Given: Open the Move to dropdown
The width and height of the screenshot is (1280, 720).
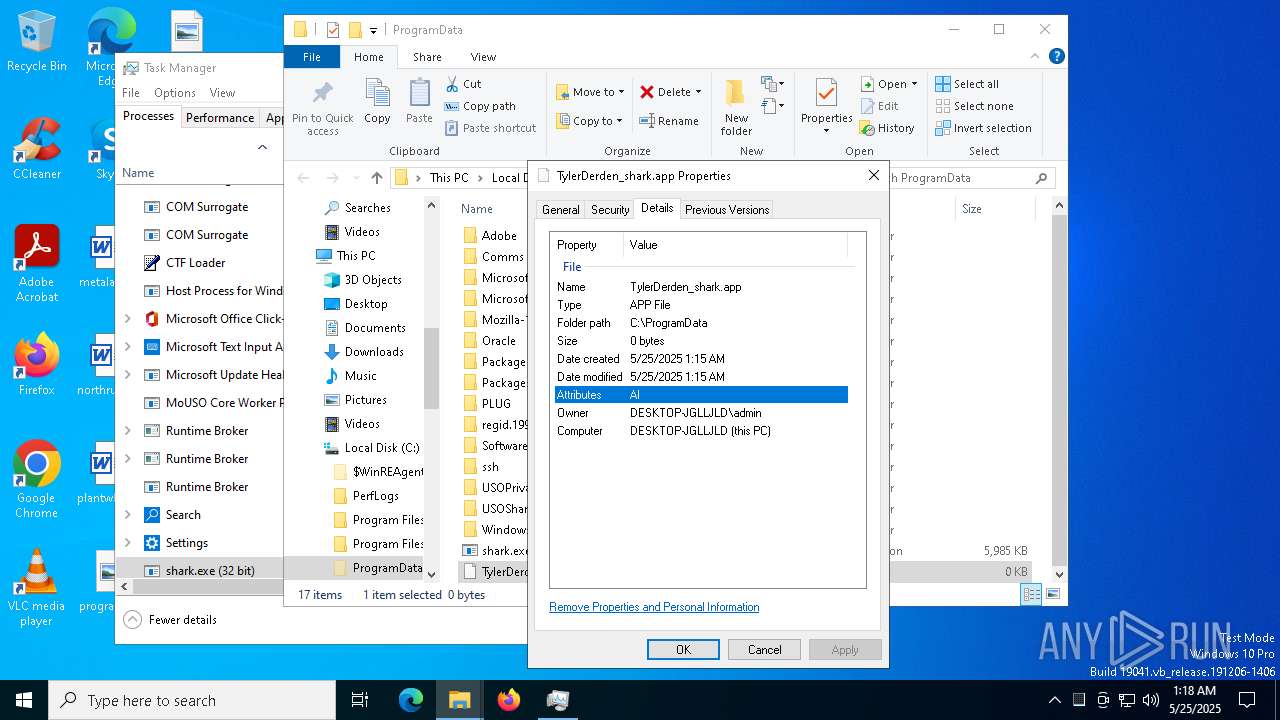Looking at the screenshot, I should click(x=590, y=92).
